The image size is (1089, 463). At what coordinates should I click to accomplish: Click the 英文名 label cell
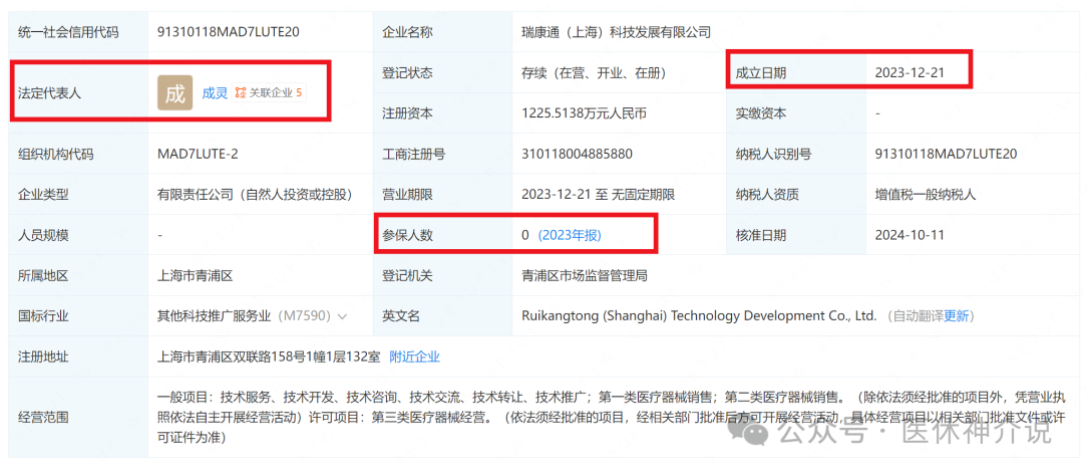pos(443,317)
